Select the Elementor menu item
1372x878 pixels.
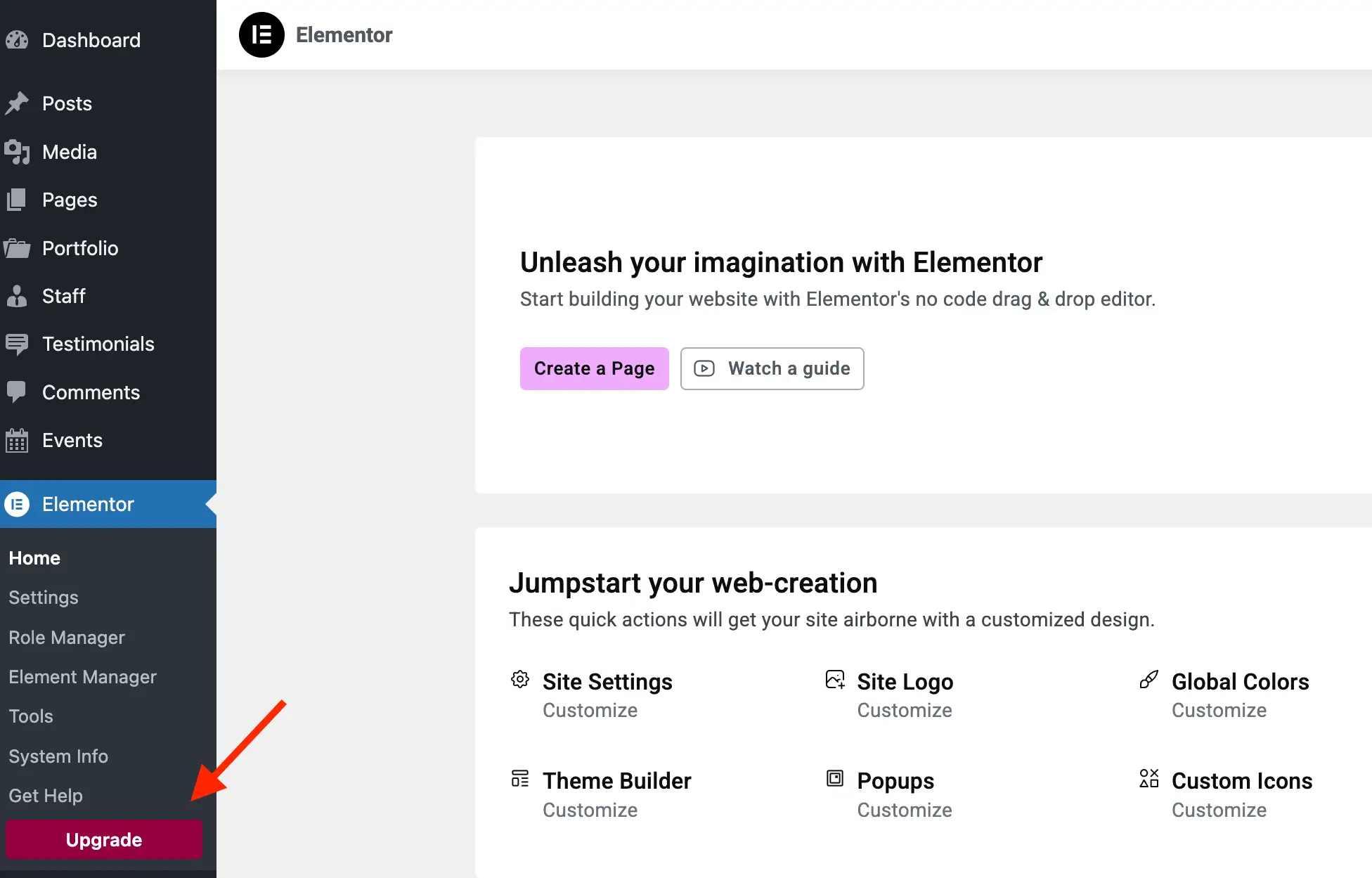[108, 504]
